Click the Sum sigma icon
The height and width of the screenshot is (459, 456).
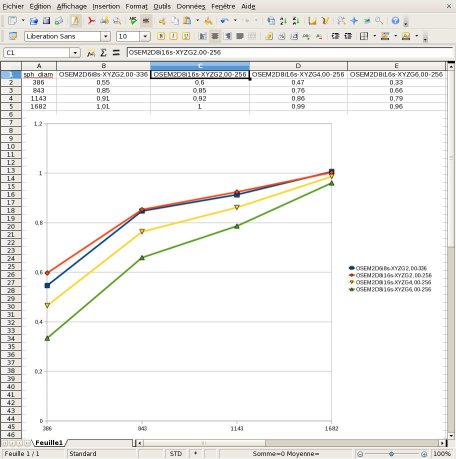coord(103,53)
